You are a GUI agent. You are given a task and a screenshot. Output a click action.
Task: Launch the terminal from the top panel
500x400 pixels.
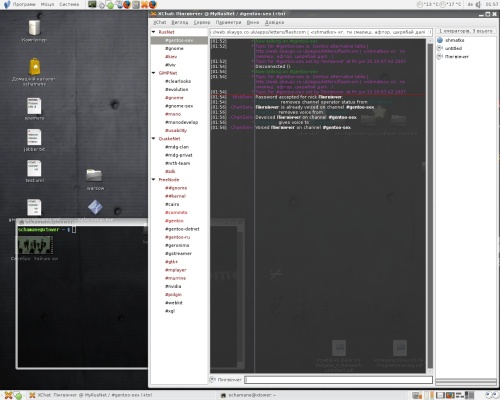coord(92,4)
